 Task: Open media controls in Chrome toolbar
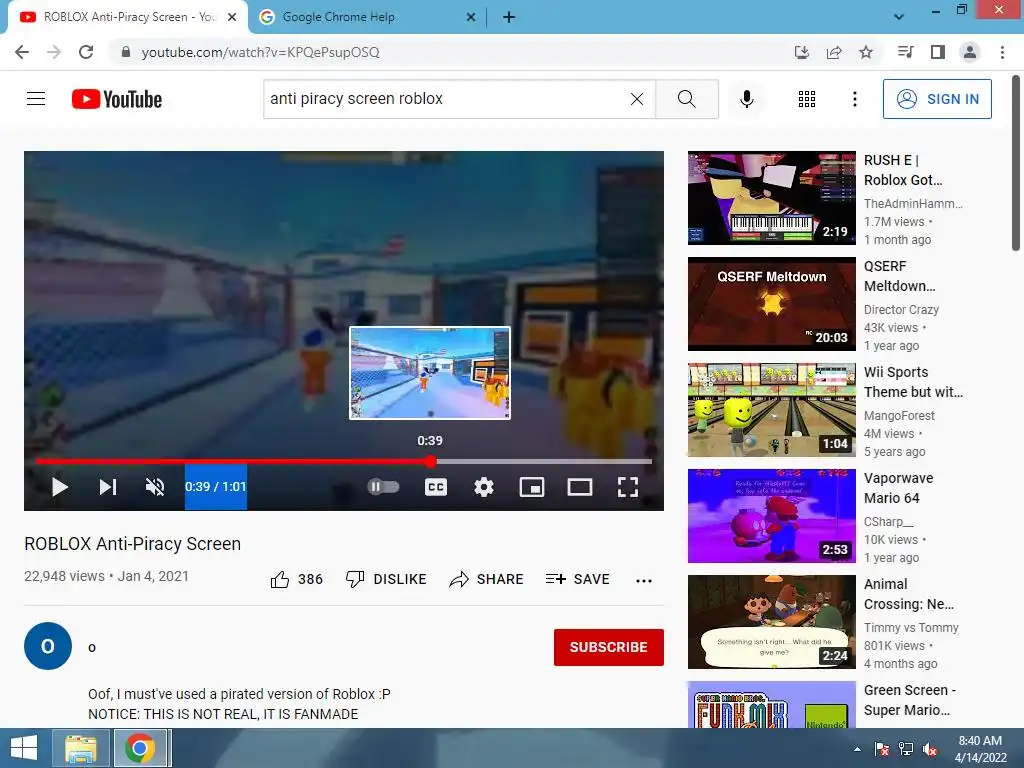click(905, 52)
